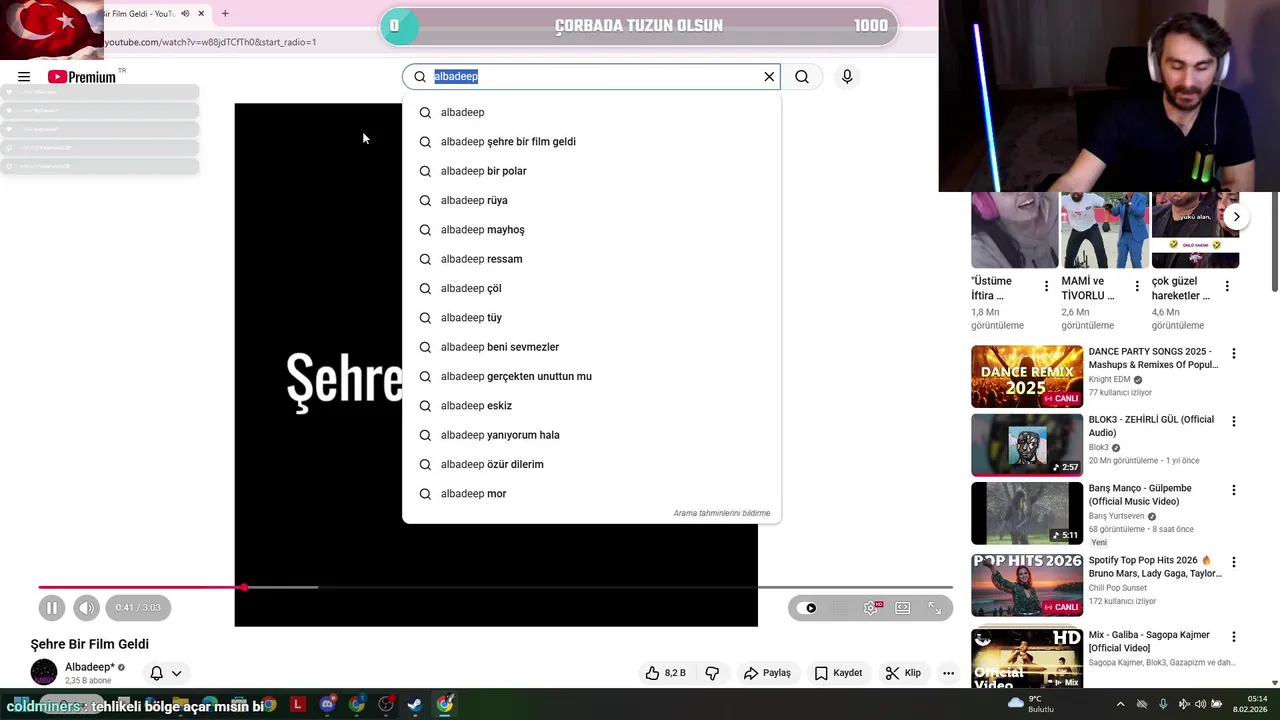
Task: Start voice search with microphone
Action: pyautogui.click(x=847, y=77)
